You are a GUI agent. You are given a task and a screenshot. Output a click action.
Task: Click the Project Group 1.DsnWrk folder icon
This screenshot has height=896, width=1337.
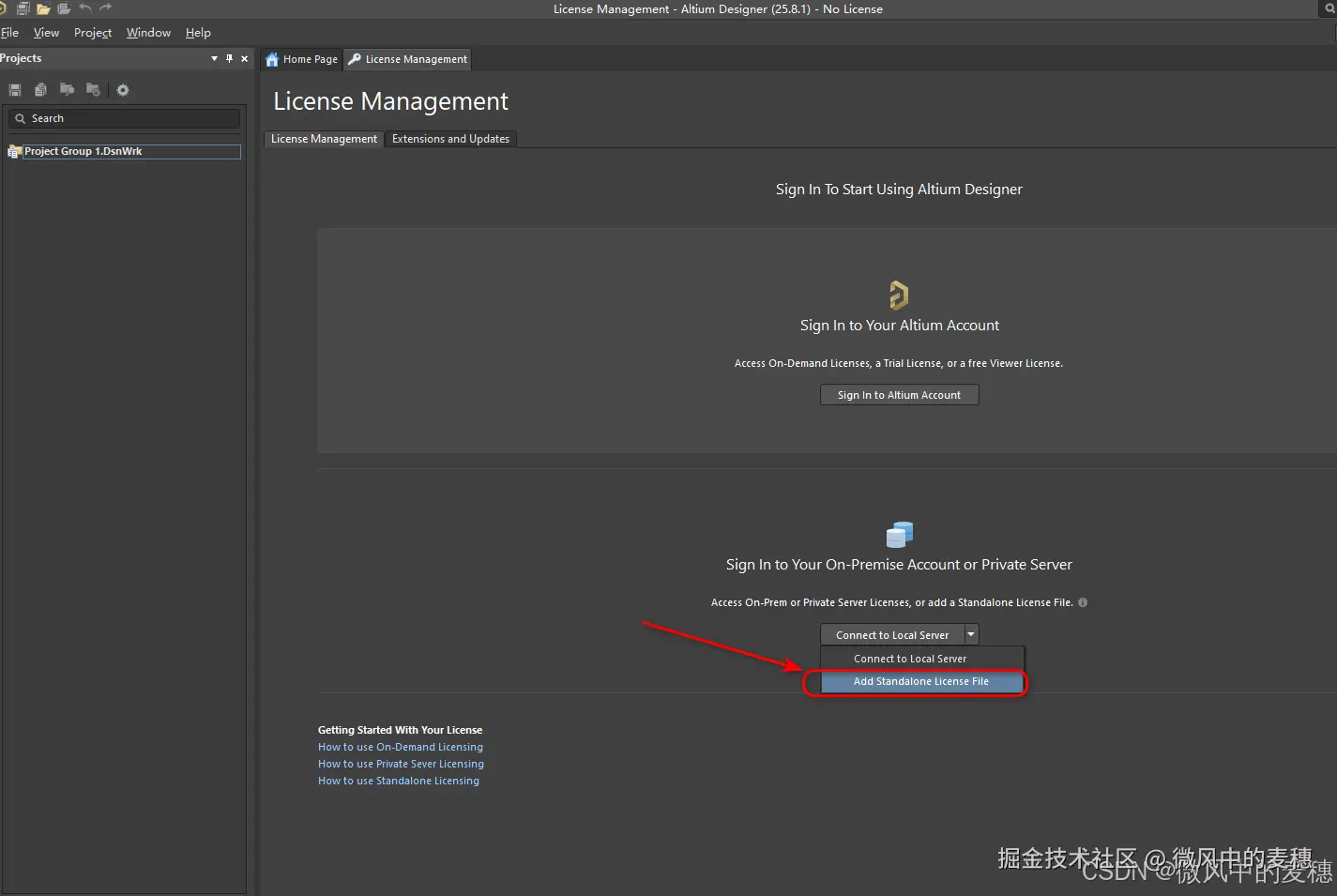click(x=14, y=151)
